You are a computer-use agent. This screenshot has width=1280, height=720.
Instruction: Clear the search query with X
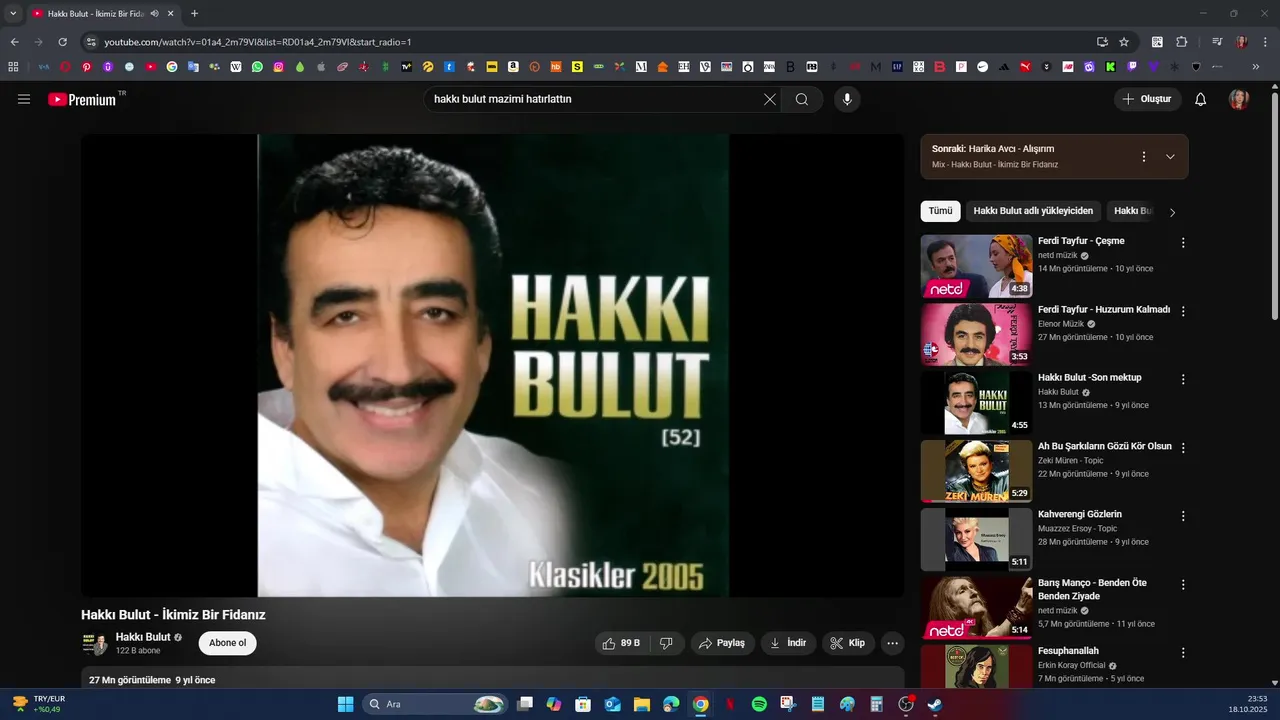click(x=770, y=99)
